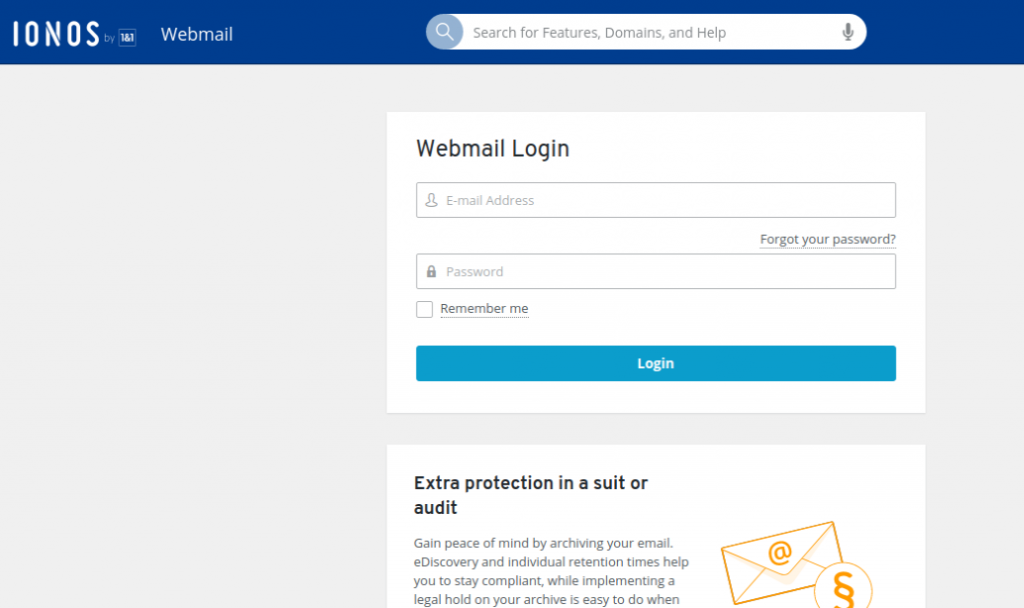The height and width of the screenshot is (608, 1024).
Task: Click the @ symbol on the envelope
Action: (780, 552)
